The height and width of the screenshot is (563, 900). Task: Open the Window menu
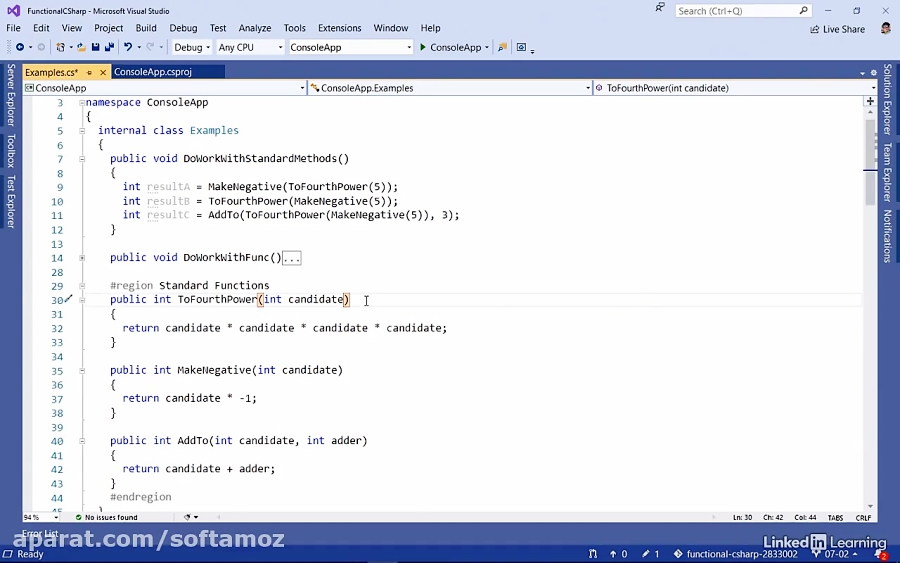coord(391,28)
